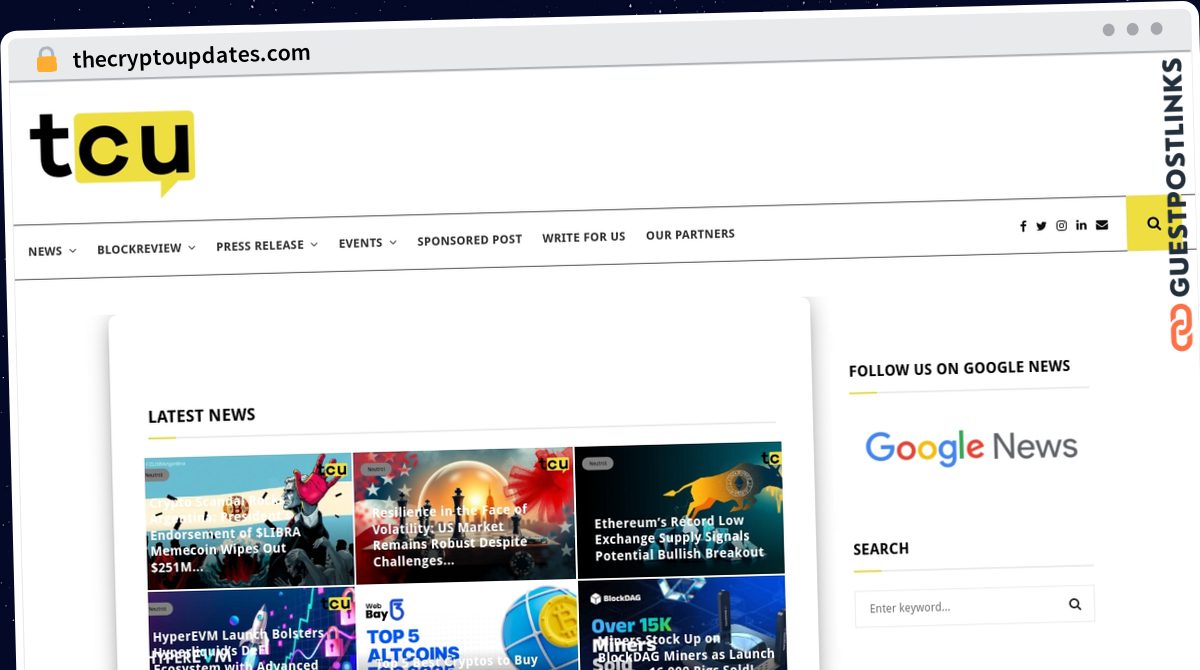Open the US Market Volatility article
This screenshot has height=670, width=1200.
click(x=464, y=515)
